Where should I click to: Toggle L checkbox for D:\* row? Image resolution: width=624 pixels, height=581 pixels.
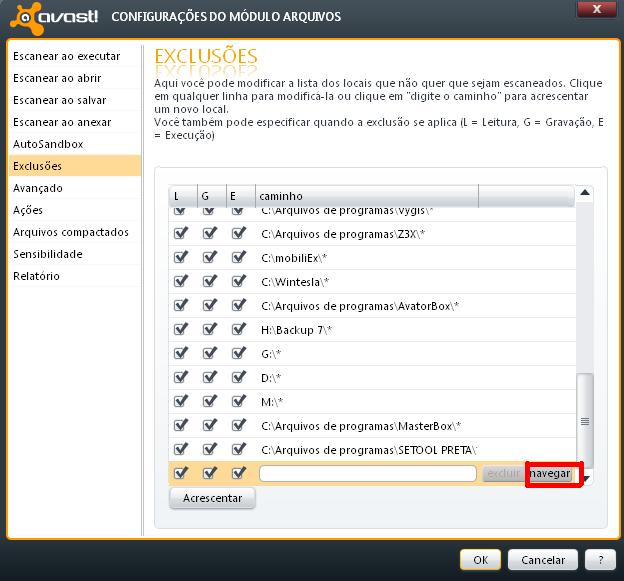pyautogui.click(x=181, y=377)
